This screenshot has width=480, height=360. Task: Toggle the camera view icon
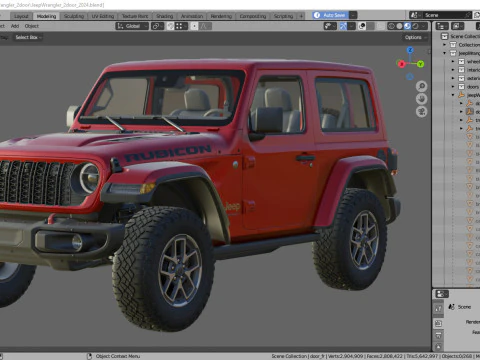click(x=422, y=112)
